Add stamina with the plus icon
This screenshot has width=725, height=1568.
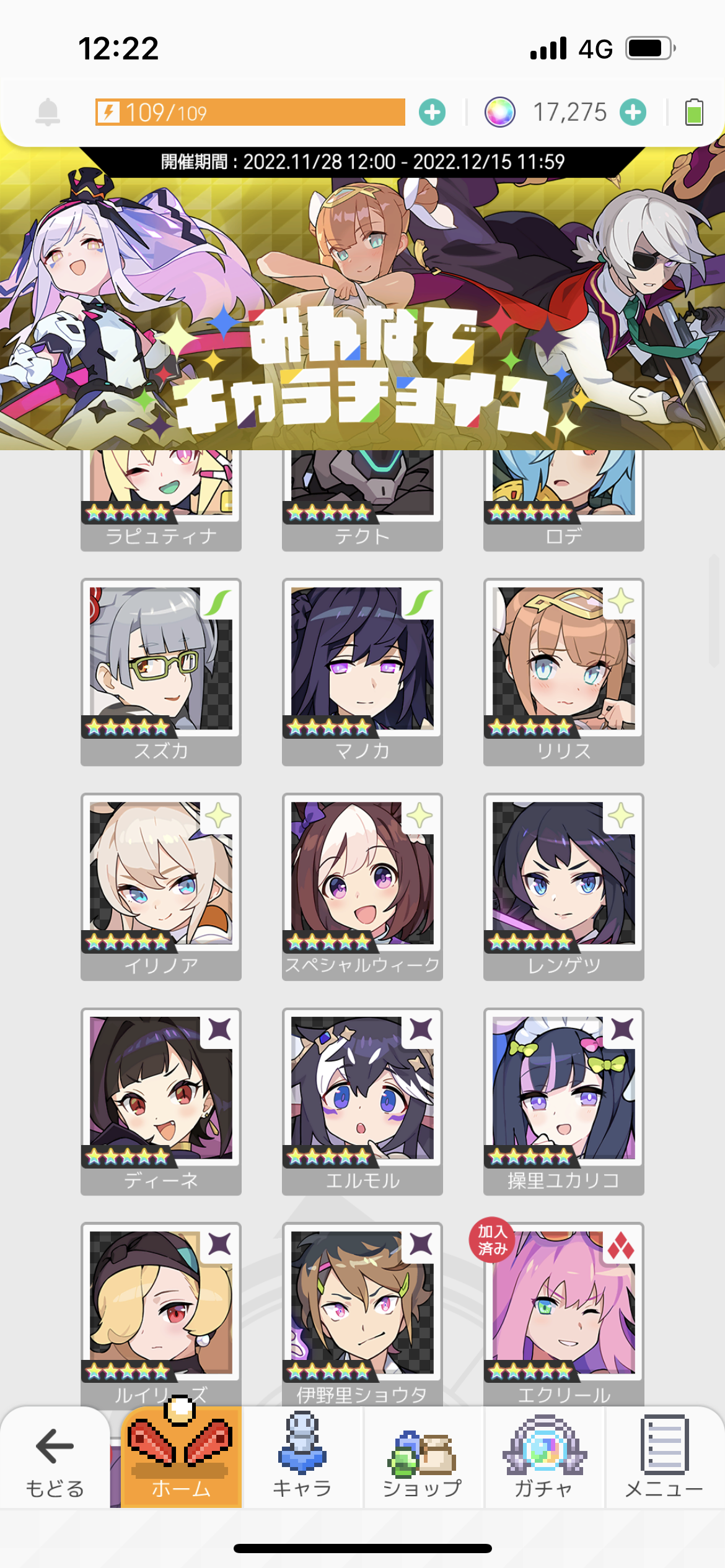pyautogui.click(x=432, y=112)
